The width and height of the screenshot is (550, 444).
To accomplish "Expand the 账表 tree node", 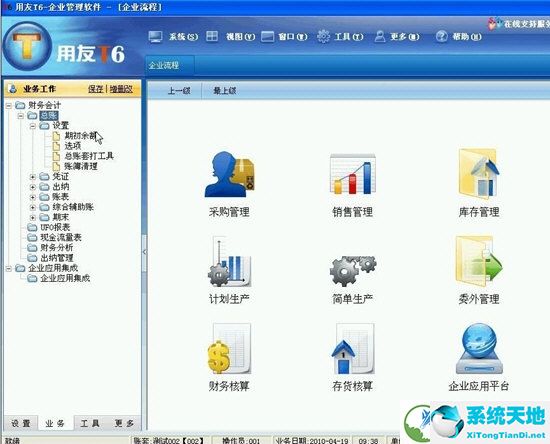I will 33,197.
